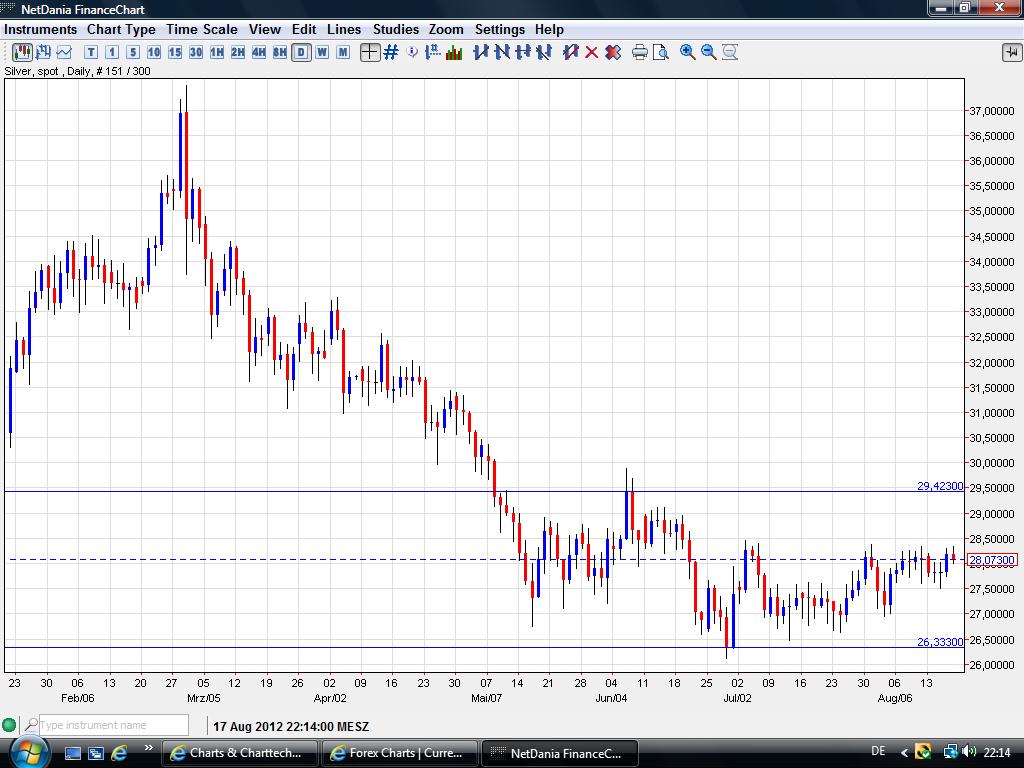The width and height of the screenshot is (1024, 768).
Task: Set the time scale to Weekly (W)
Action: click(322, 52)
